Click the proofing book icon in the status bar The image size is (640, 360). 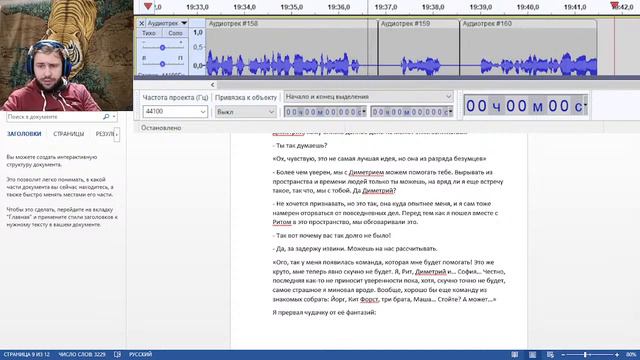(117, 355)
